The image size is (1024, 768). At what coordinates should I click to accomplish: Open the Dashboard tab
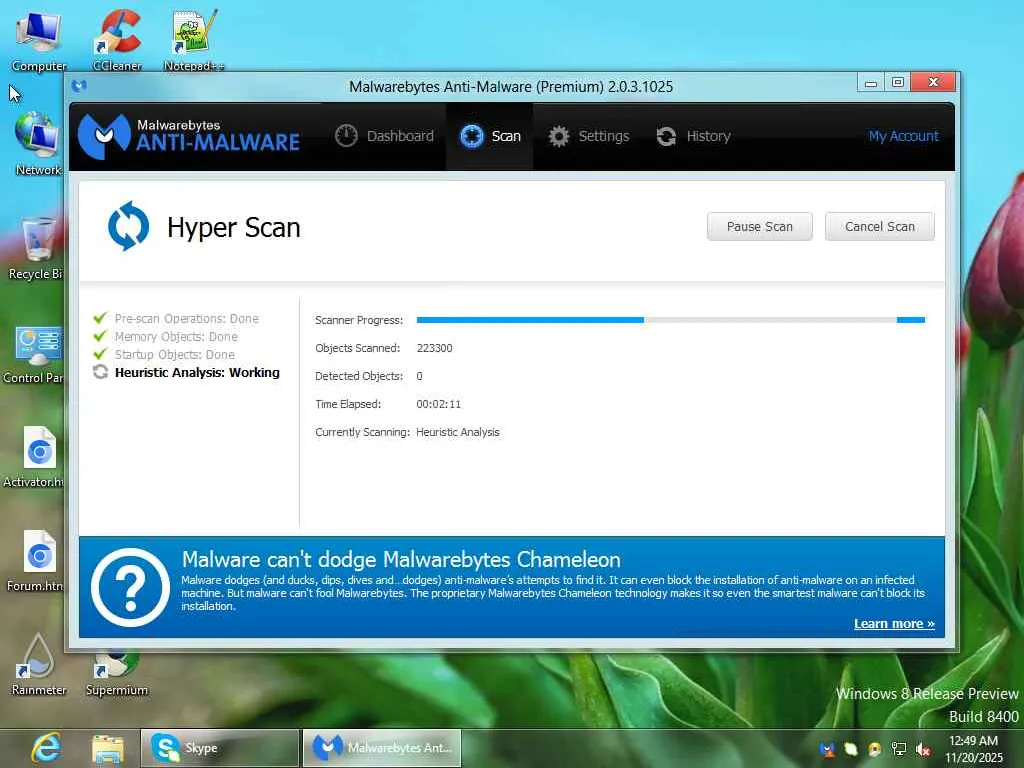(x=384, y=136)
